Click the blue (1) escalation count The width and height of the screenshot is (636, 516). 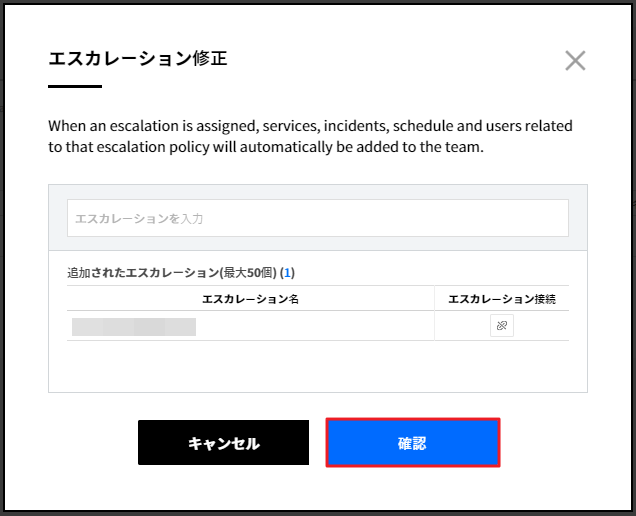(x=287, y=272)
